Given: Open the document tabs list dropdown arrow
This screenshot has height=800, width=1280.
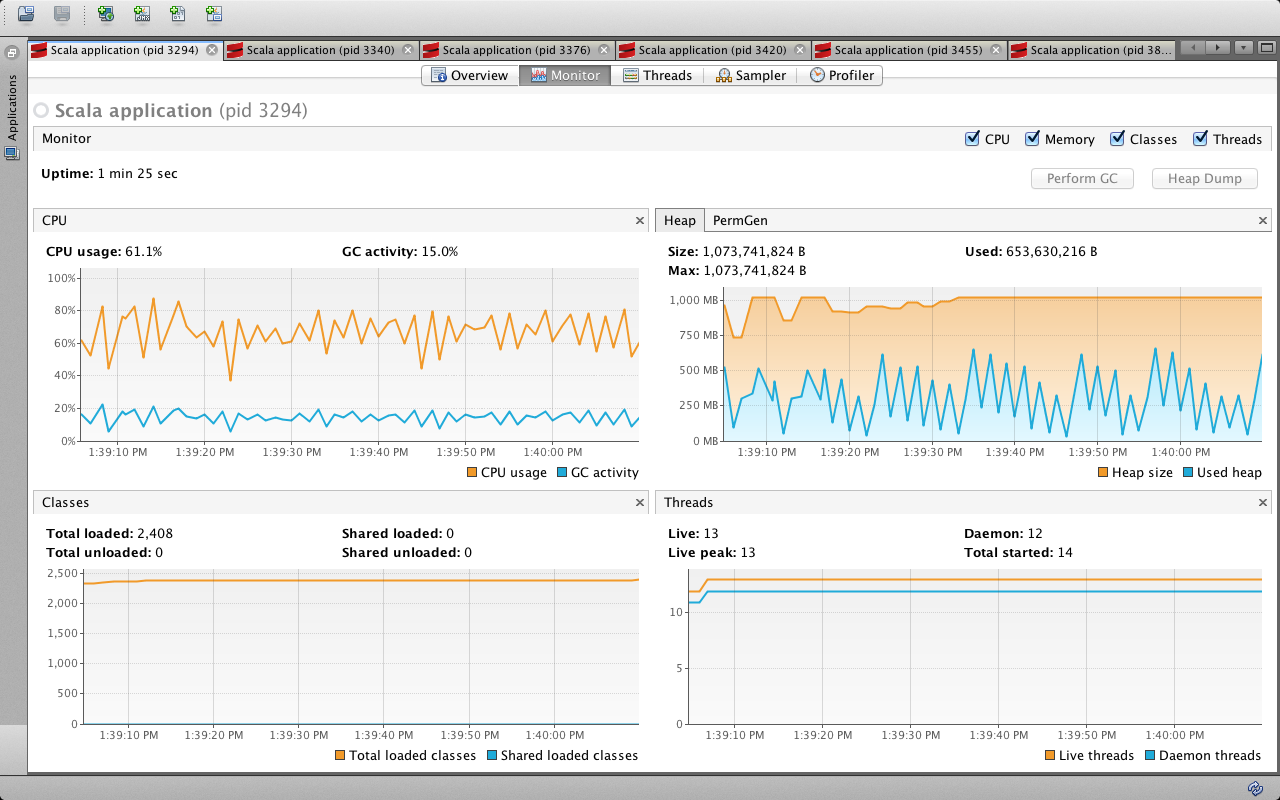Looking at the screenshot, I should (1243, 47).
